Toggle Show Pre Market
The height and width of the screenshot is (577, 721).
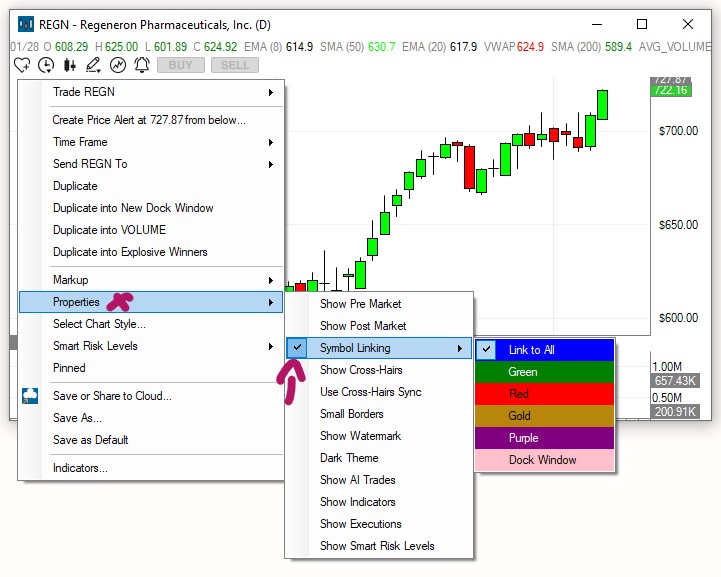(x=360, y=304)
